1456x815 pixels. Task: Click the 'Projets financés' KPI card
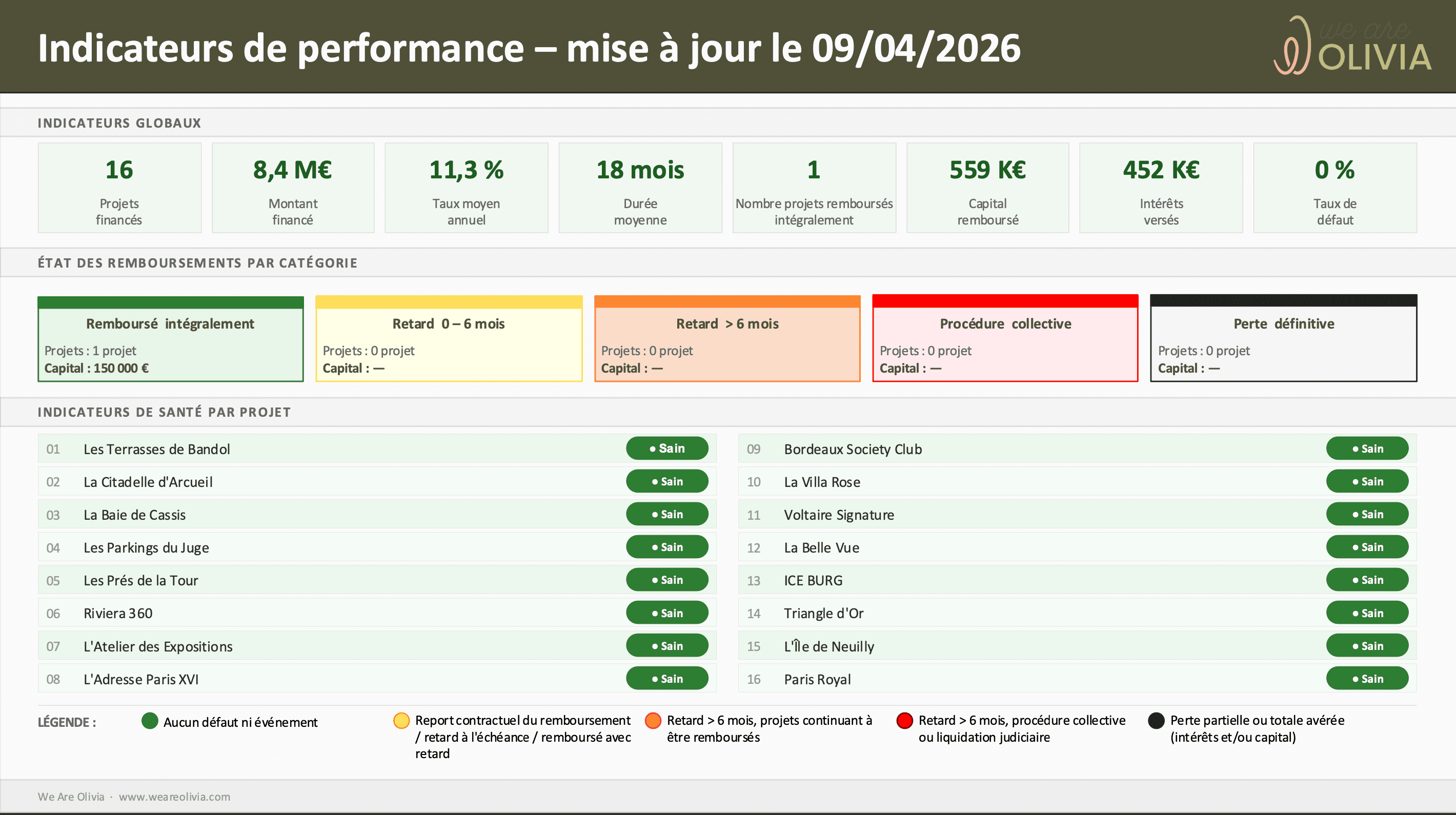point(119,187)
